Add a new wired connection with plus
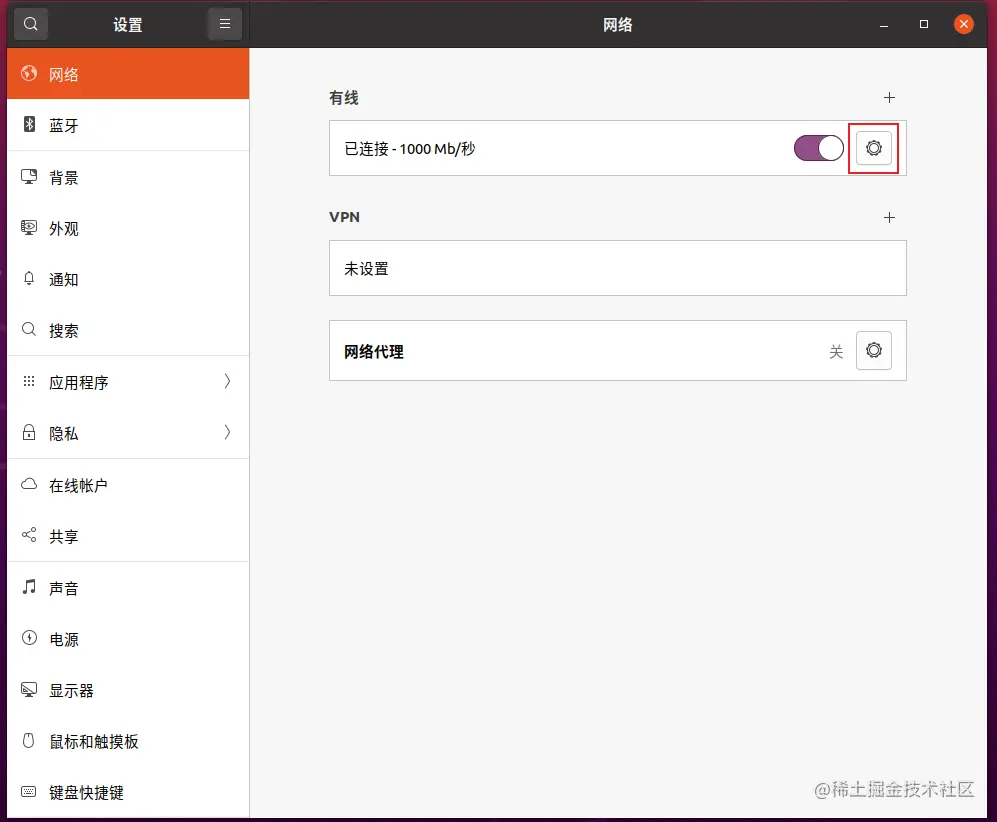997x822 pixels. coord(890,97)
